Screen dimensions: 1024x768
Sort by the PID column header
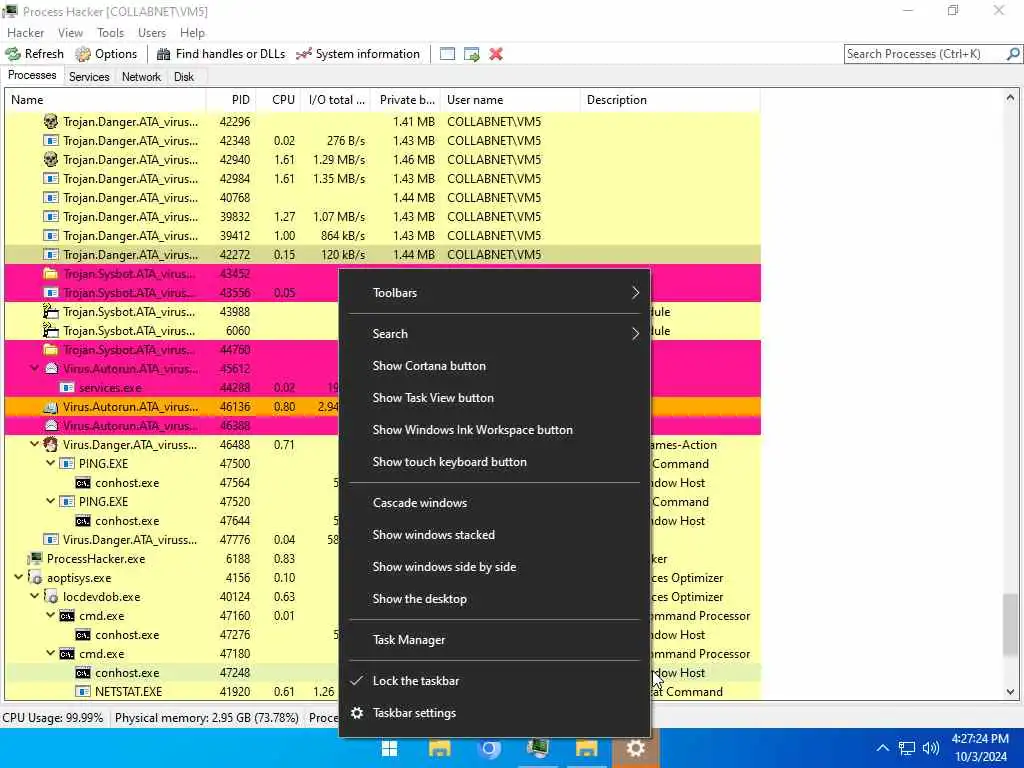(231, 100)
